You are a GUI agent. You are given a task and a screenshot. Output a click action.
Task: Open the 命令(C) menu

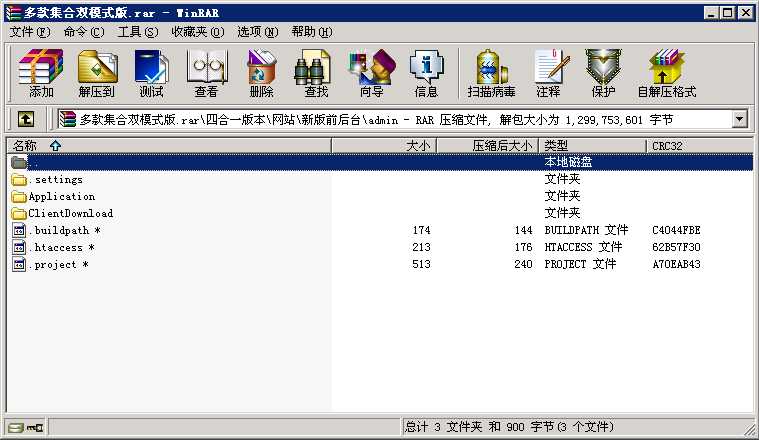[x=84, y=32]
